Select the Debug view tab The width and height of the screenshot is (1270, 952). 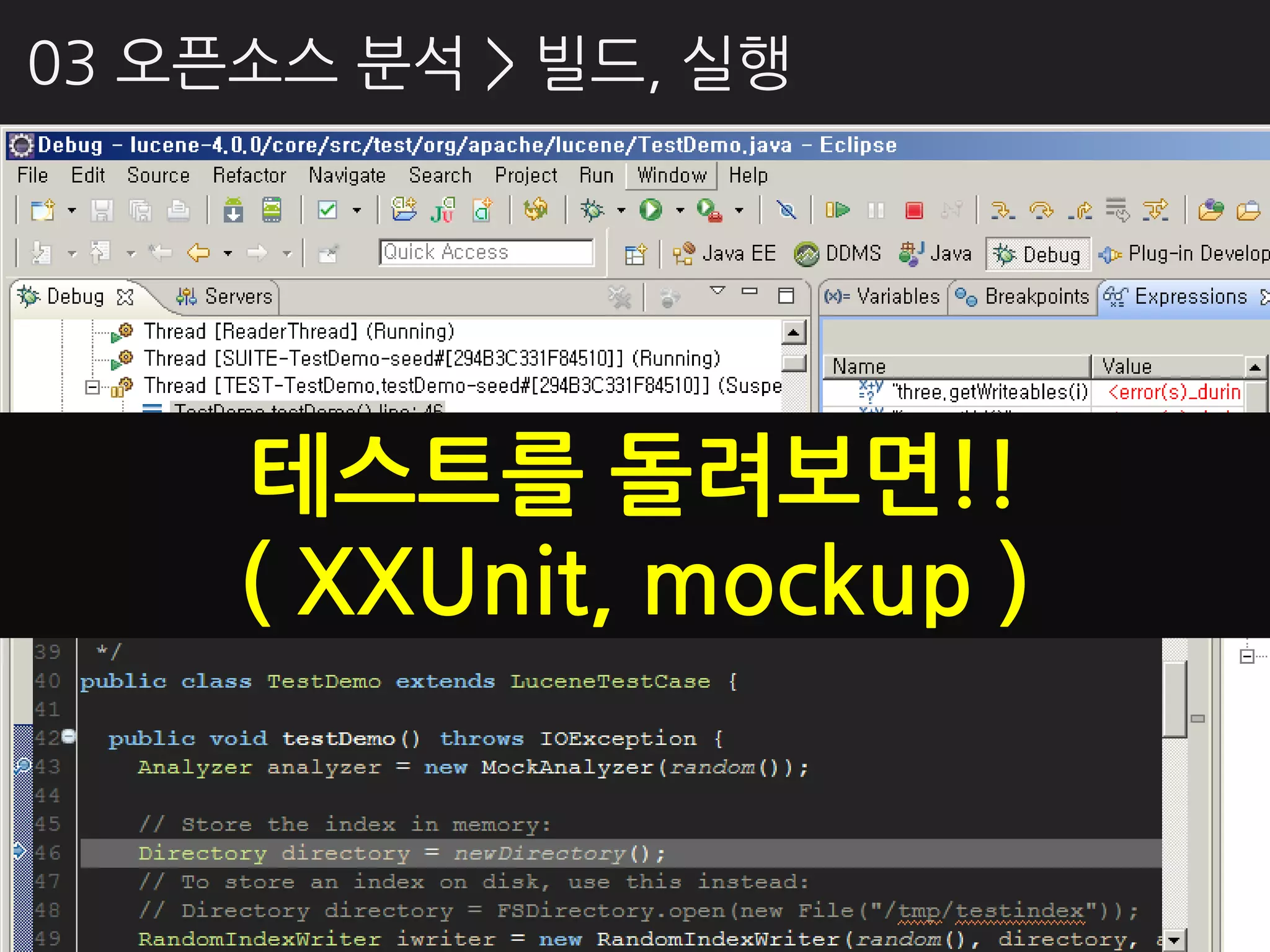74,296
